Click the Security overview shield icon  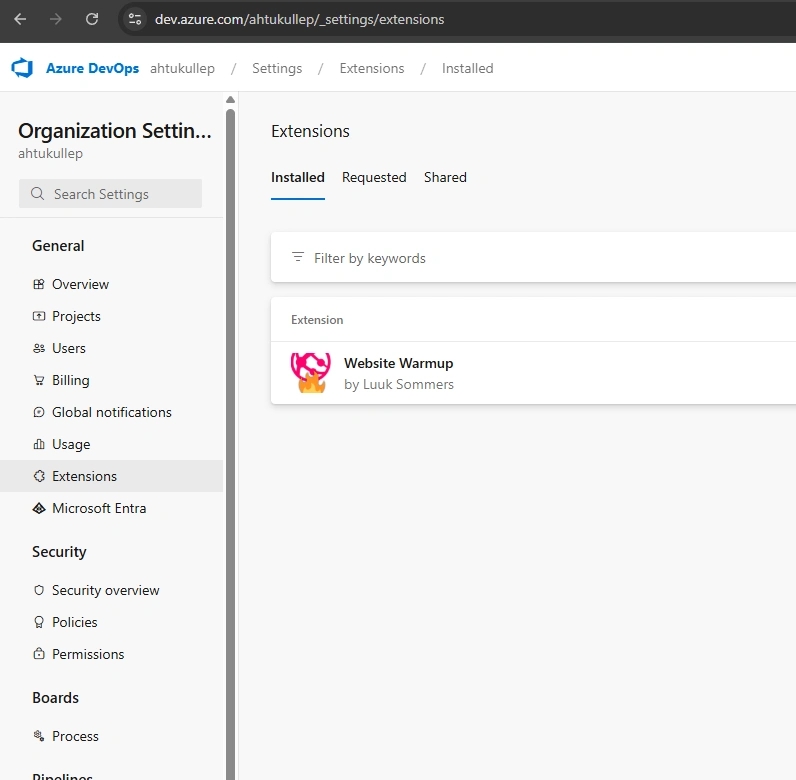point(39,590)
